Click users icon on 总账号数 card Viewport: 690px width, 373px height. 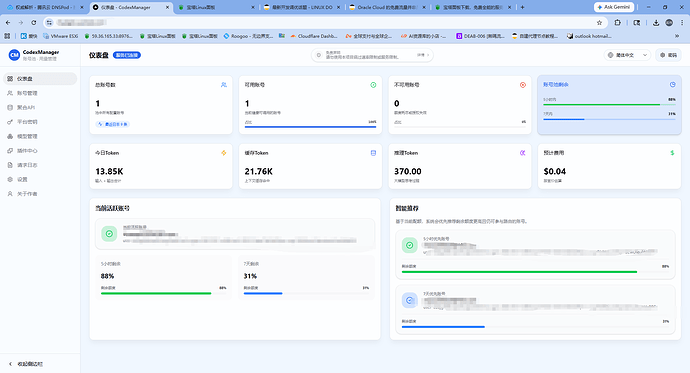[x=224, y=85]
